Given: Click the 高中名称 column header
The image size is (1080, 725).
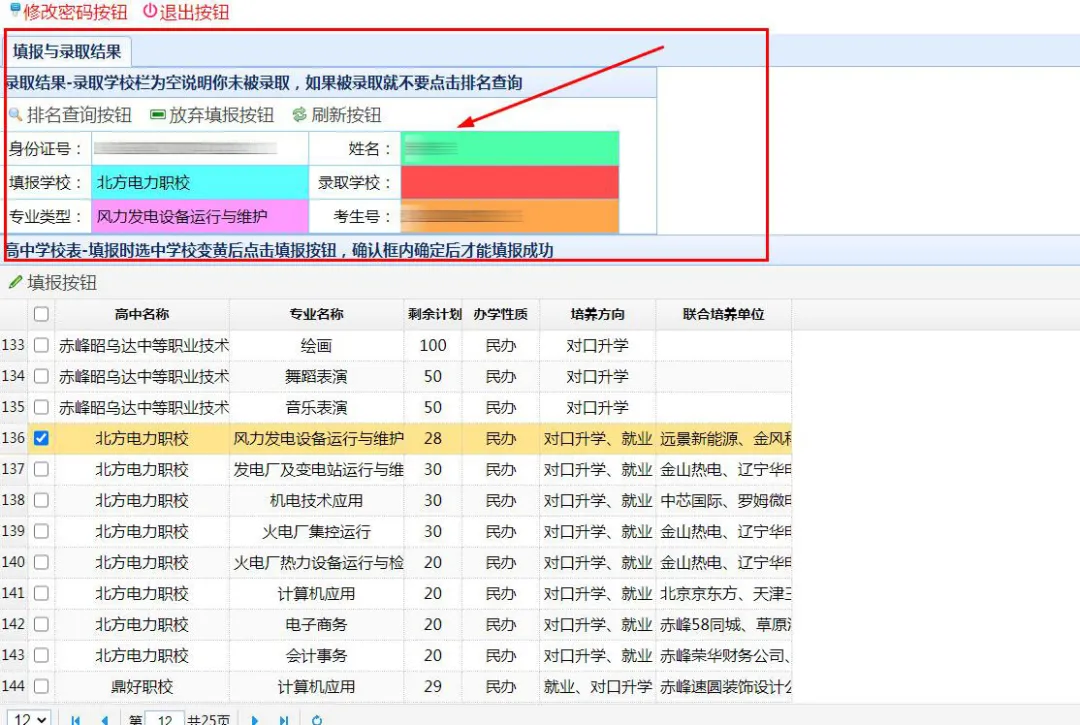Looking at the screenshot, I should click(x=142, y=314).
